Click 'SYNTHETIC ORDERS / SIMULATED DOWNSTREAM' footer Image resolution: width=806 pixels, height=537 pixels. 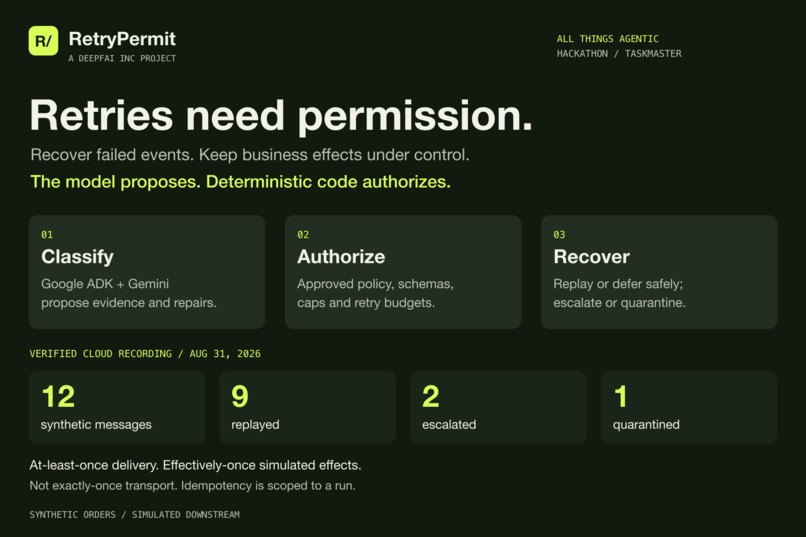[x=135, y=514]
